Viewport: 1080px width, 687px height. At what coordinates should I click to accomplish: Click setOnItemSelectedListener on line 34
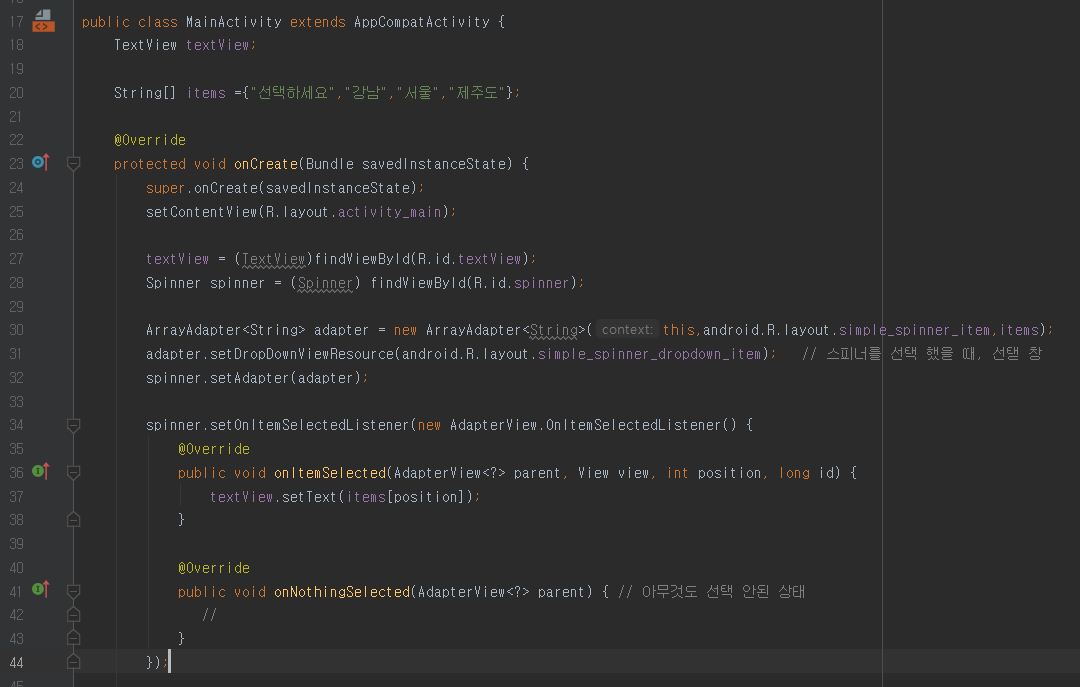309,425
